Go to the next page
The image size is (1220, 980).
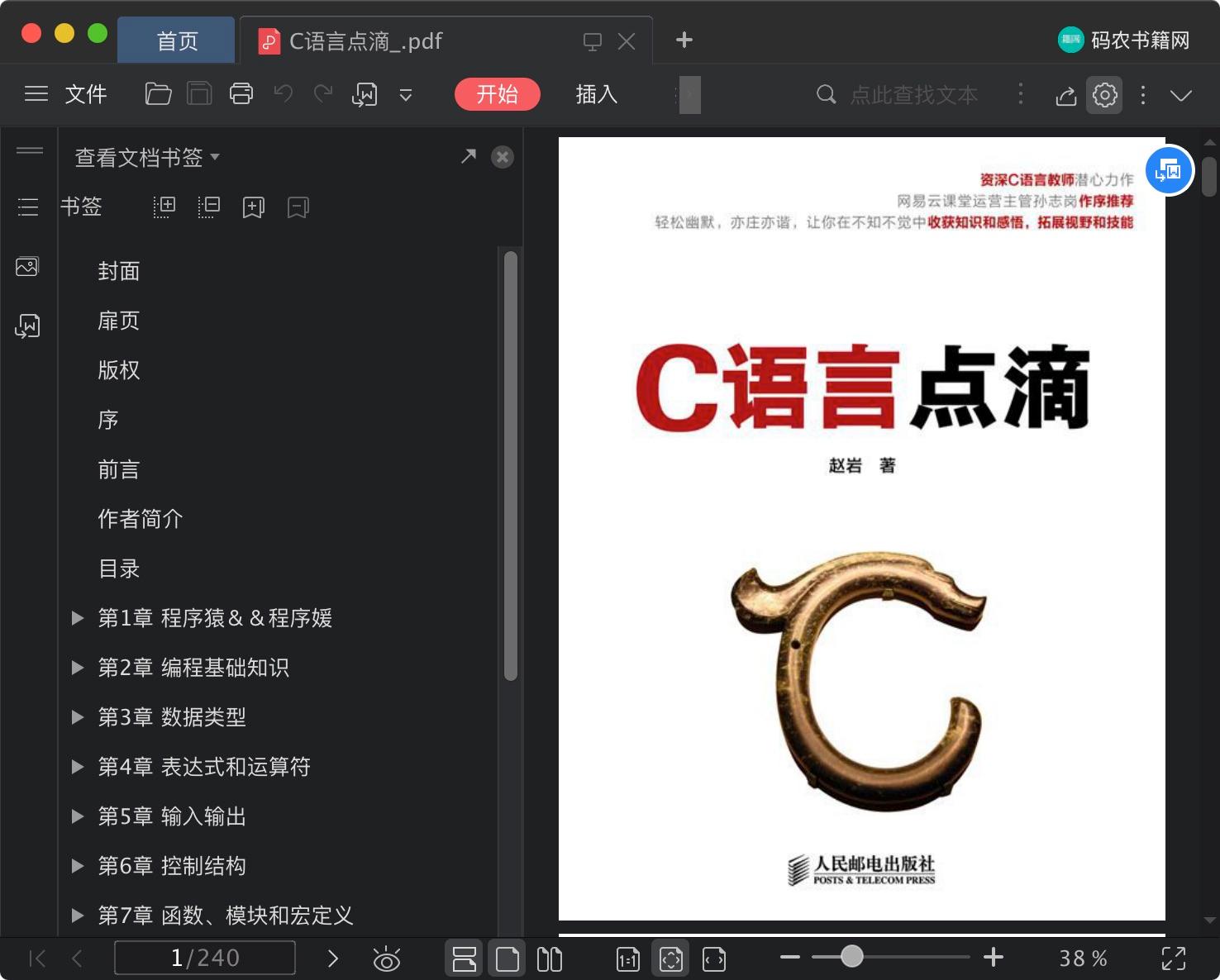coord(333,959)
